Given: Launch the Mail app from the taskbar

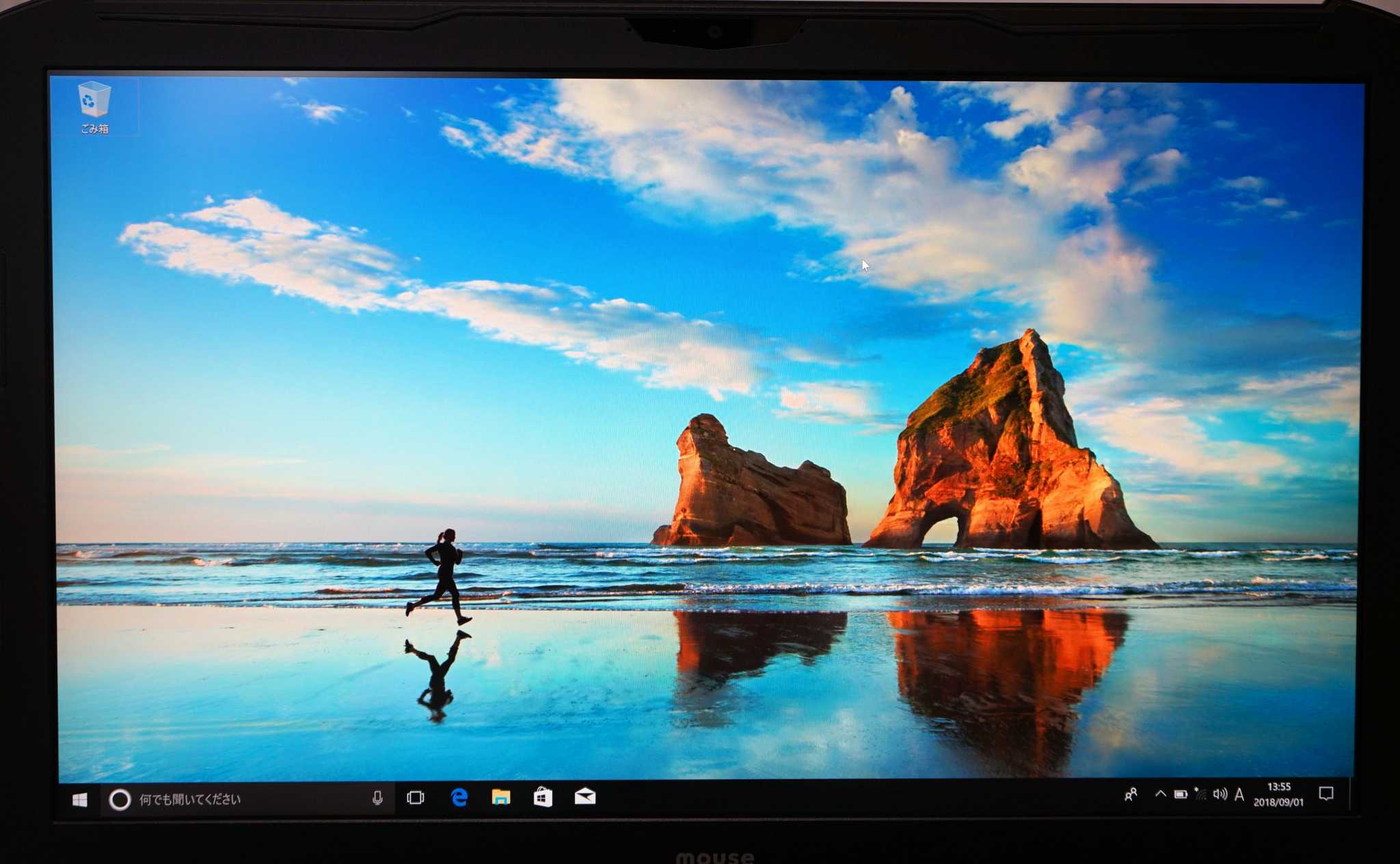Looking at the screenshot, I should (x=585, y=796).
